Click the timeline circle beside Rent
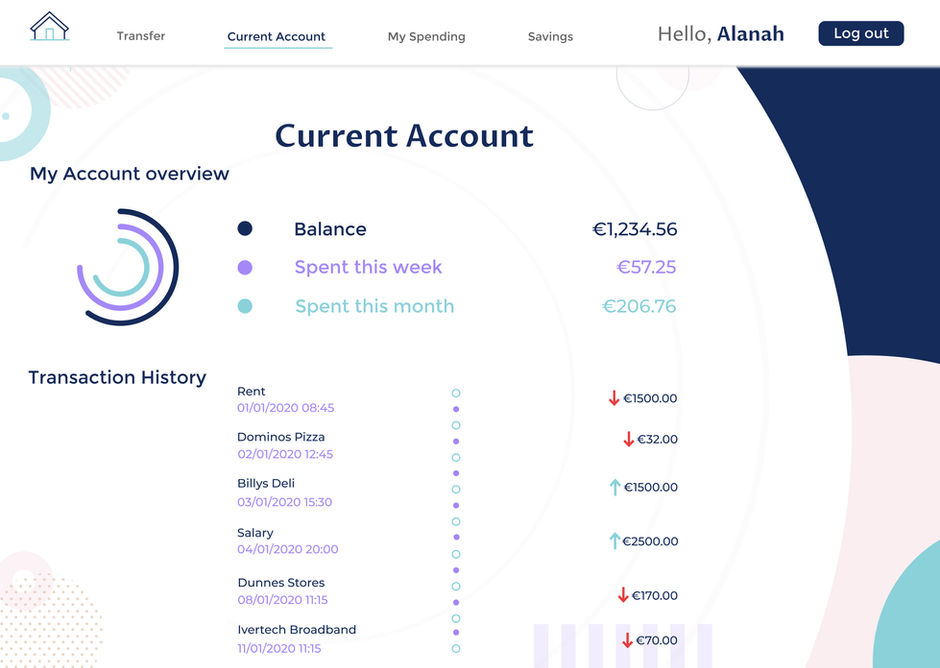Screen dimensions: 940x668 (x=456, y=394)
